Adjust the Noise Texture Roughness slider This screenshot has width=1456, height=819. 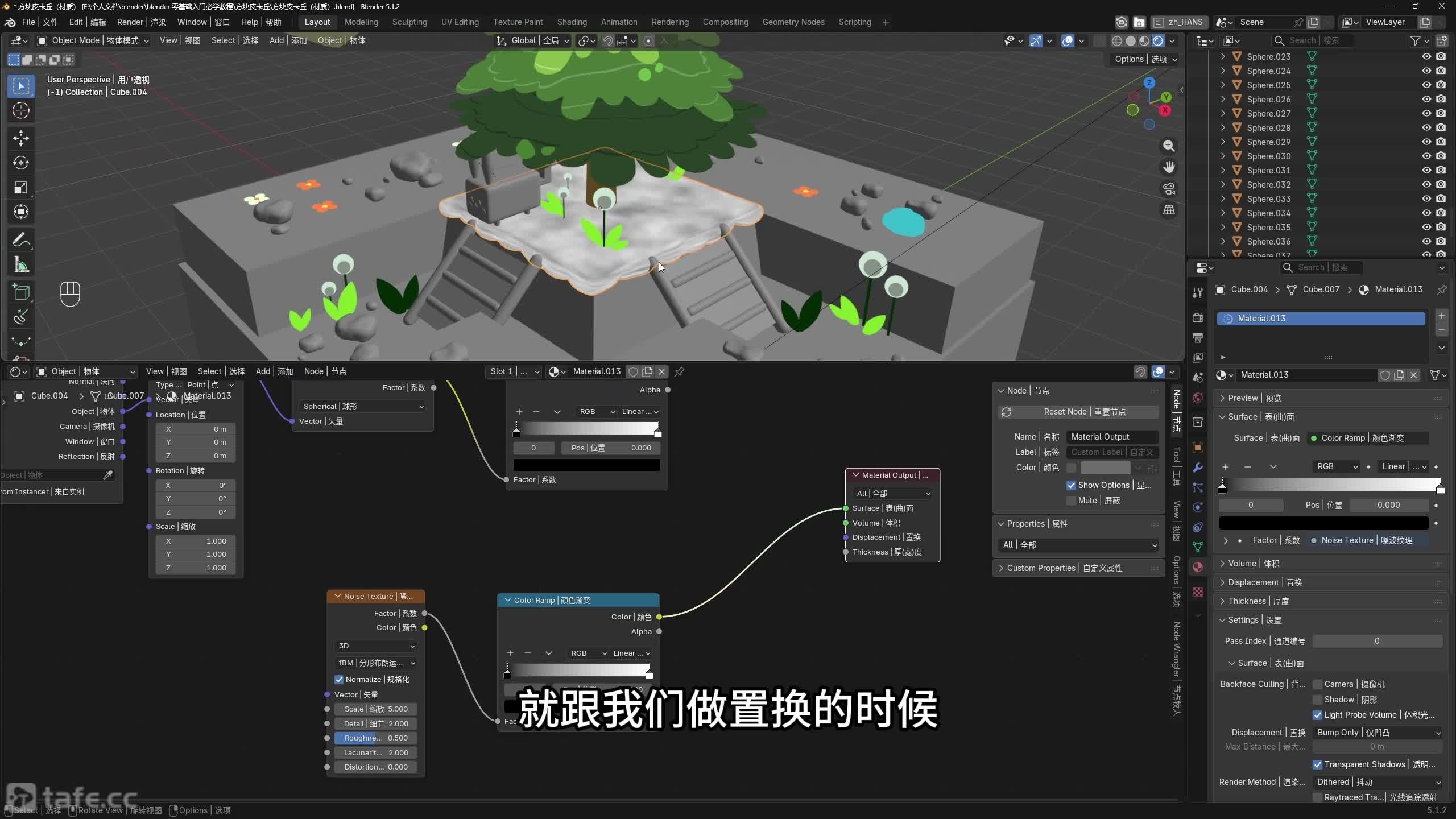click(376, 738)
